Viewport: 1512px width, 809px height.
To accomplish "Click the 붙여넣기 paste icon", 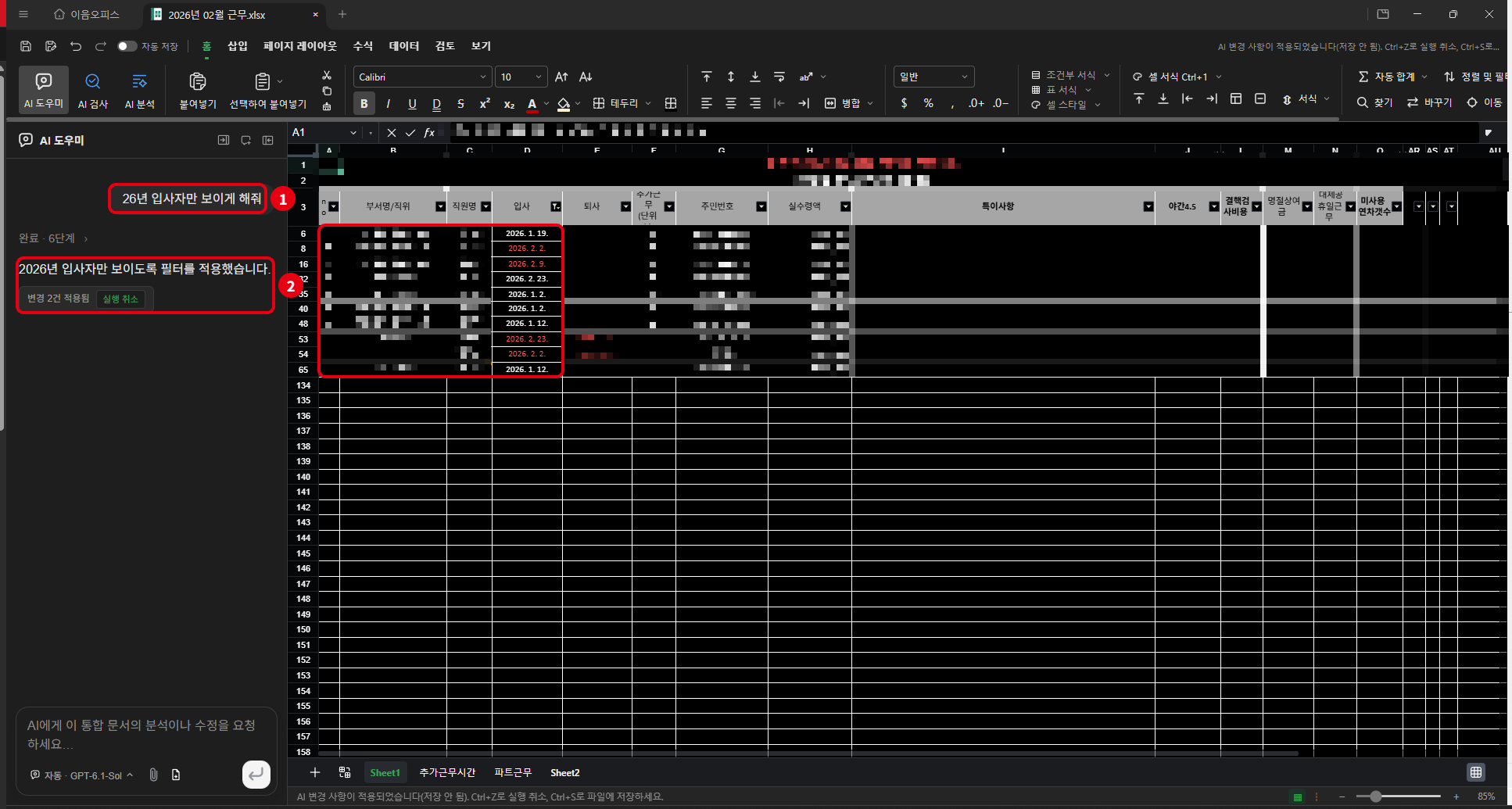I will coord(198,81).
